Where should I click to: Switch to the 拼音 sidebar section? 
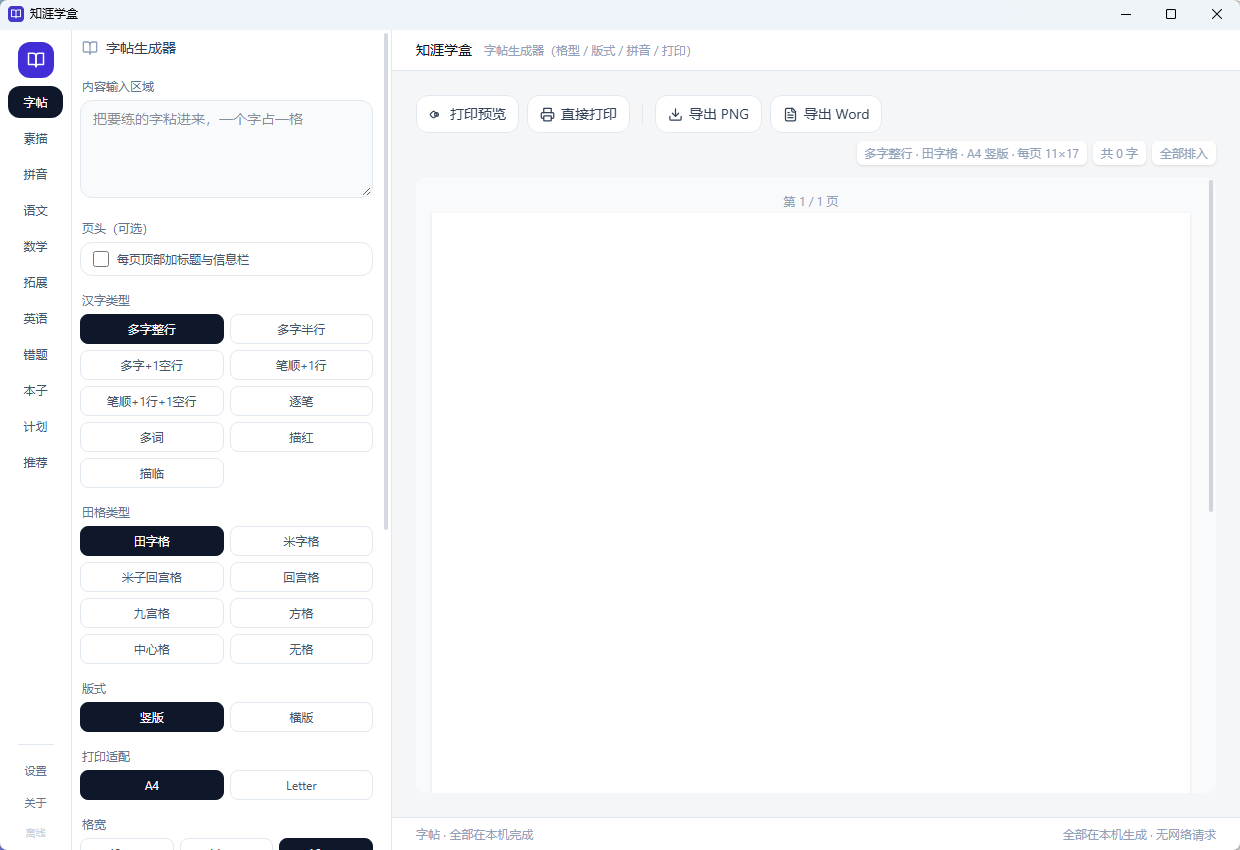point(35,174)
